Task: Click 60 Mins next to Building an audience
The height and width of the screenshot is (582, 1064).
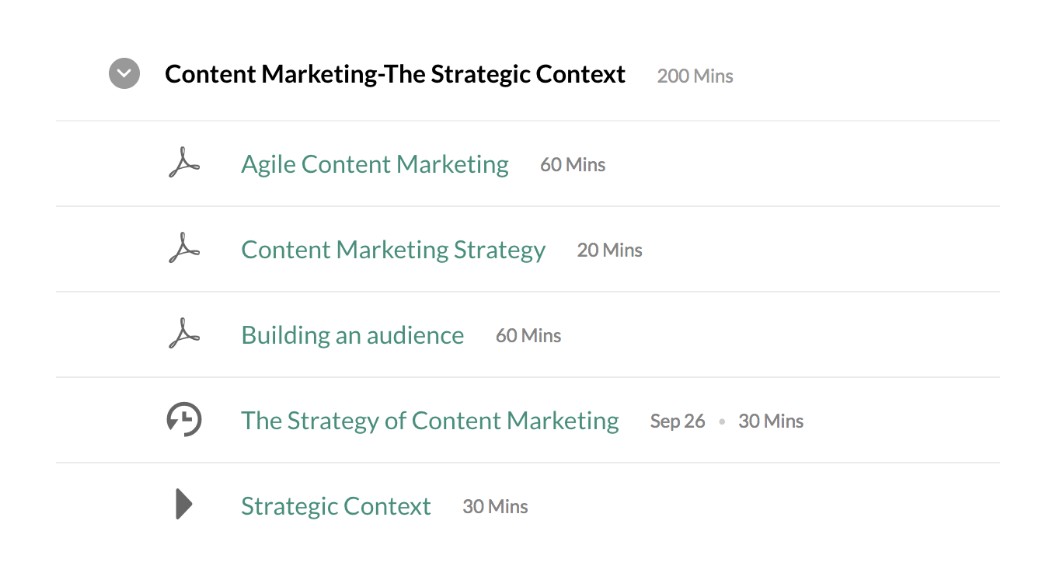Action: tap(528, 336)
